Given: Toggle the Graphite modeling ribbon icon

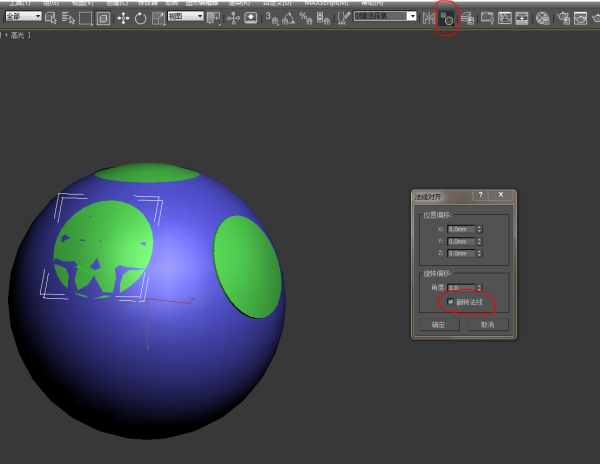Looking at the screenshot, I should click(487, 18).
